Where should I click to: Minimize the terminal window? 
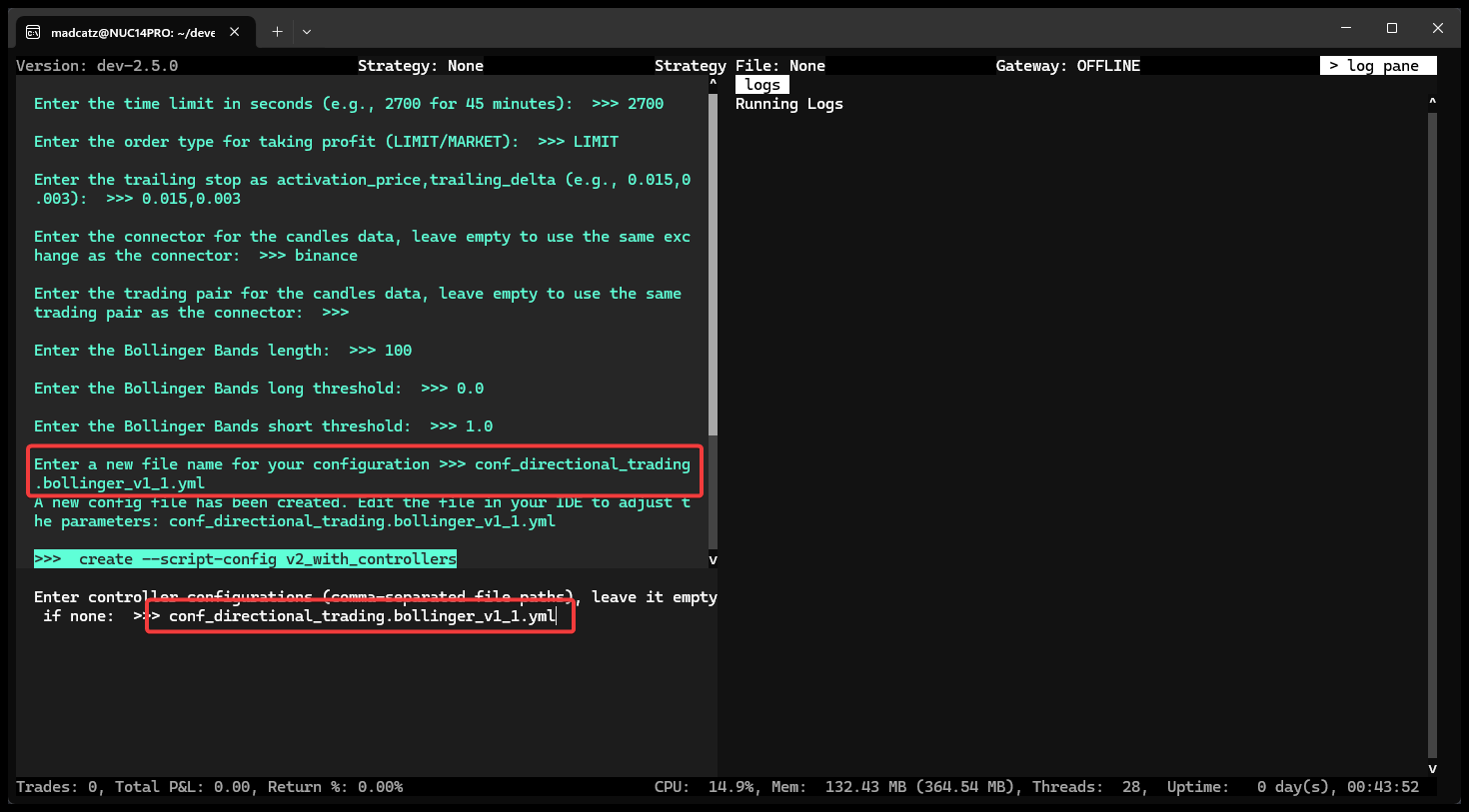(x=1345, y=29)
